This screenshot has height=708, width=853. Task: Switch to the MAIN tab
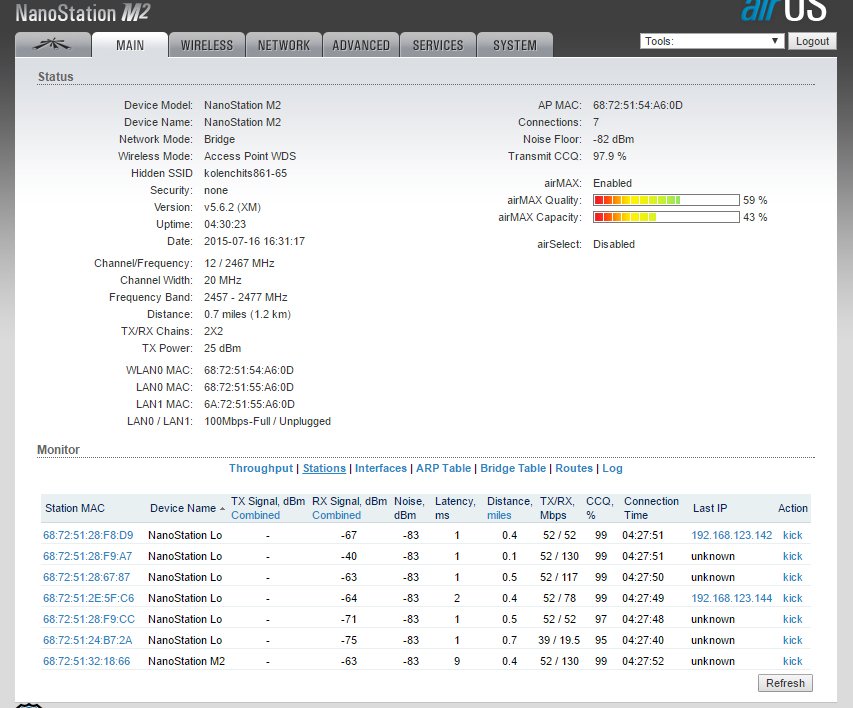(130, 45)
